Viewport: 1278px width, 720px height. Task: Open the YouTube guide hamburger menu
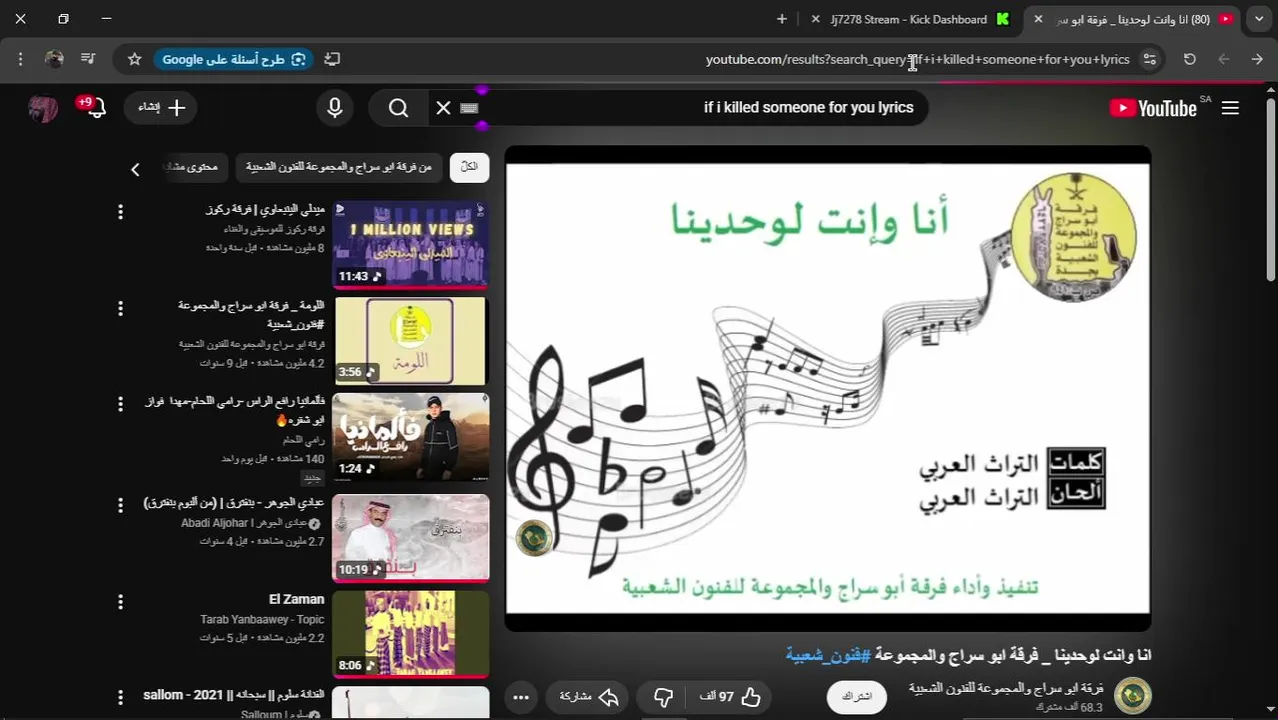pos(1230,108)
